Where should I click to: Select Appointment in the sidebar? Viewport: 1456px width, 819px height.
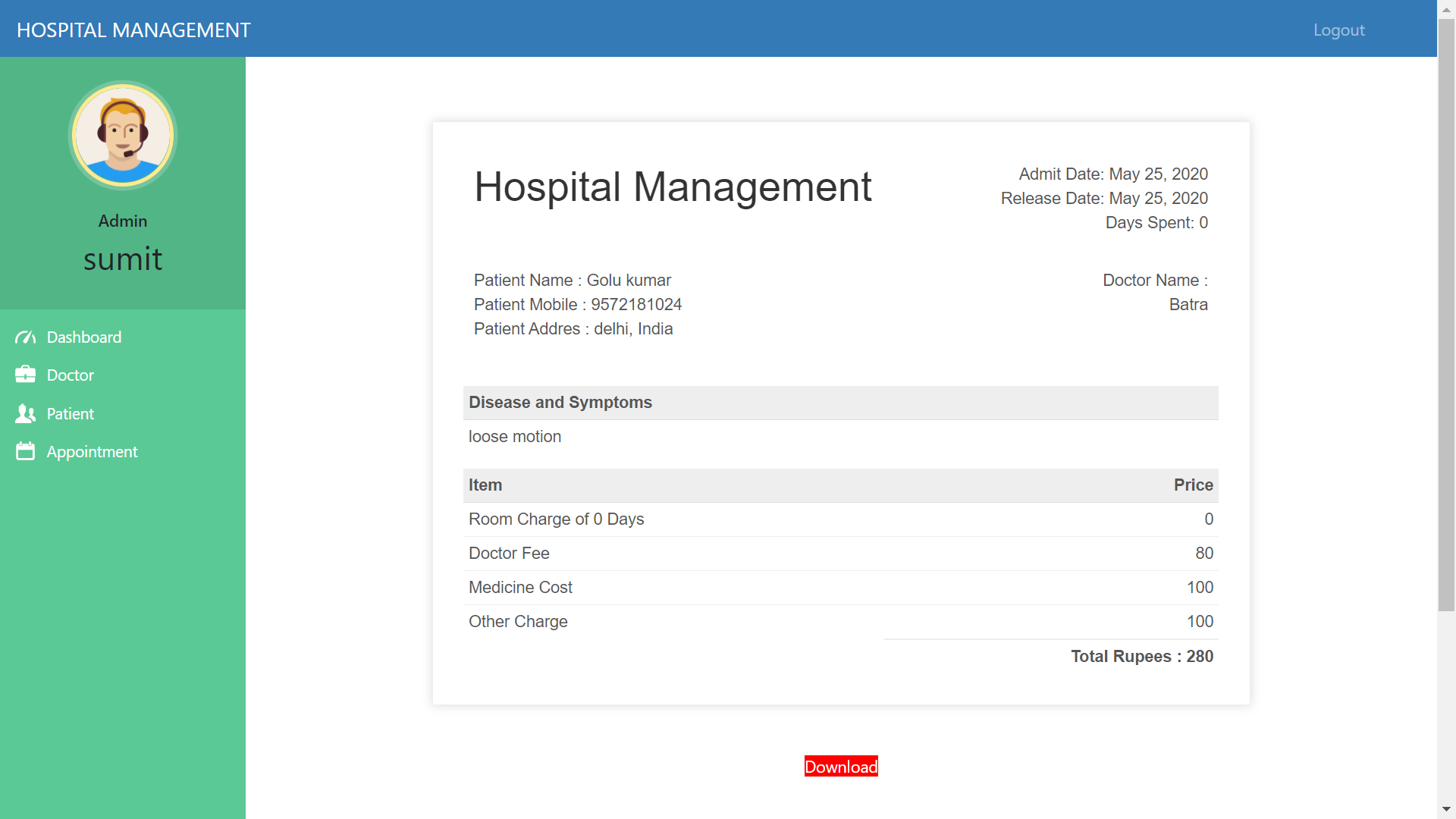(92, 452)
